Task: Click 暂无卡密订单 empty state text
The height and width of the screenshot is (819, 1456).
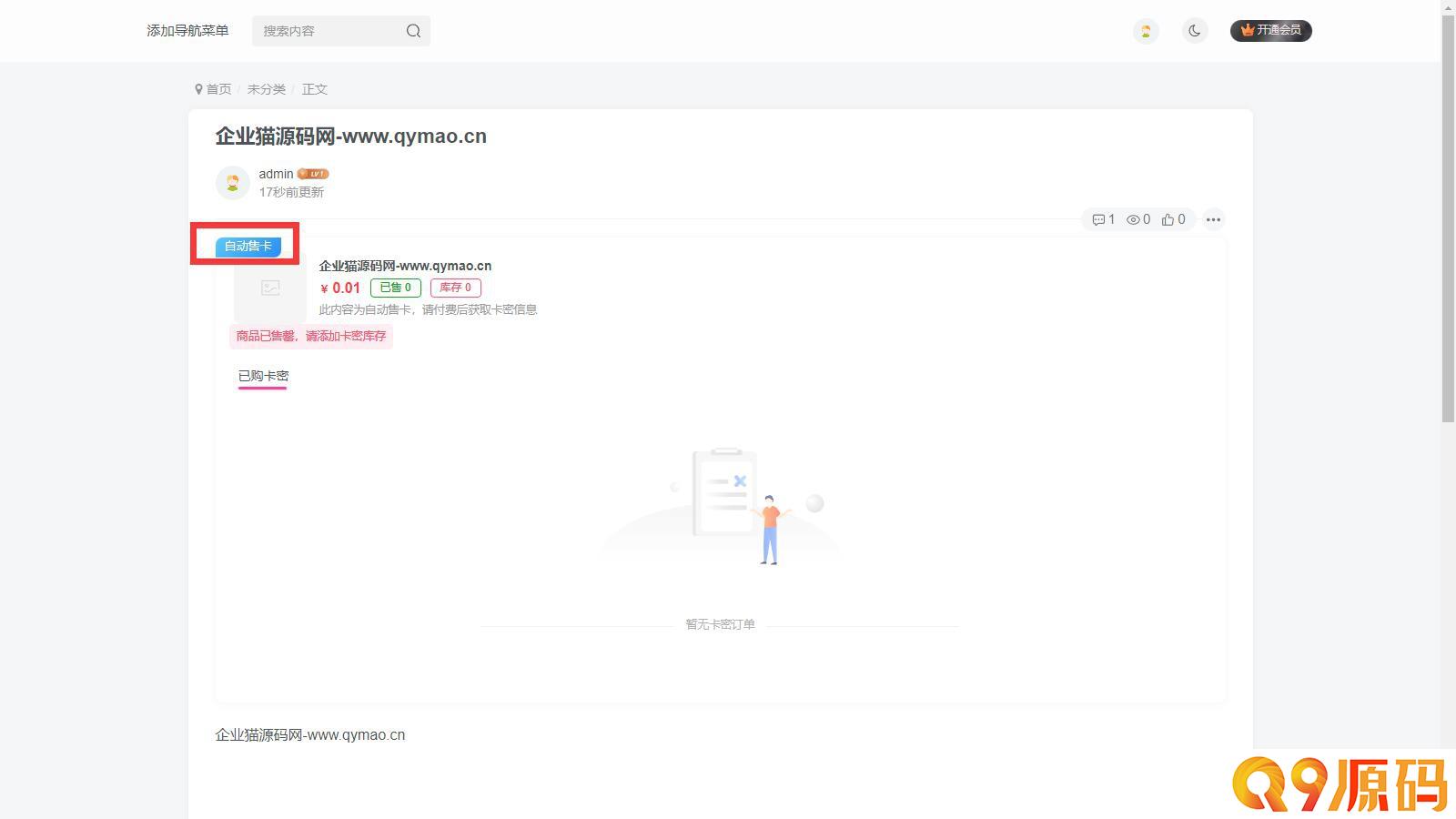Action: click(x=720, y=624)
